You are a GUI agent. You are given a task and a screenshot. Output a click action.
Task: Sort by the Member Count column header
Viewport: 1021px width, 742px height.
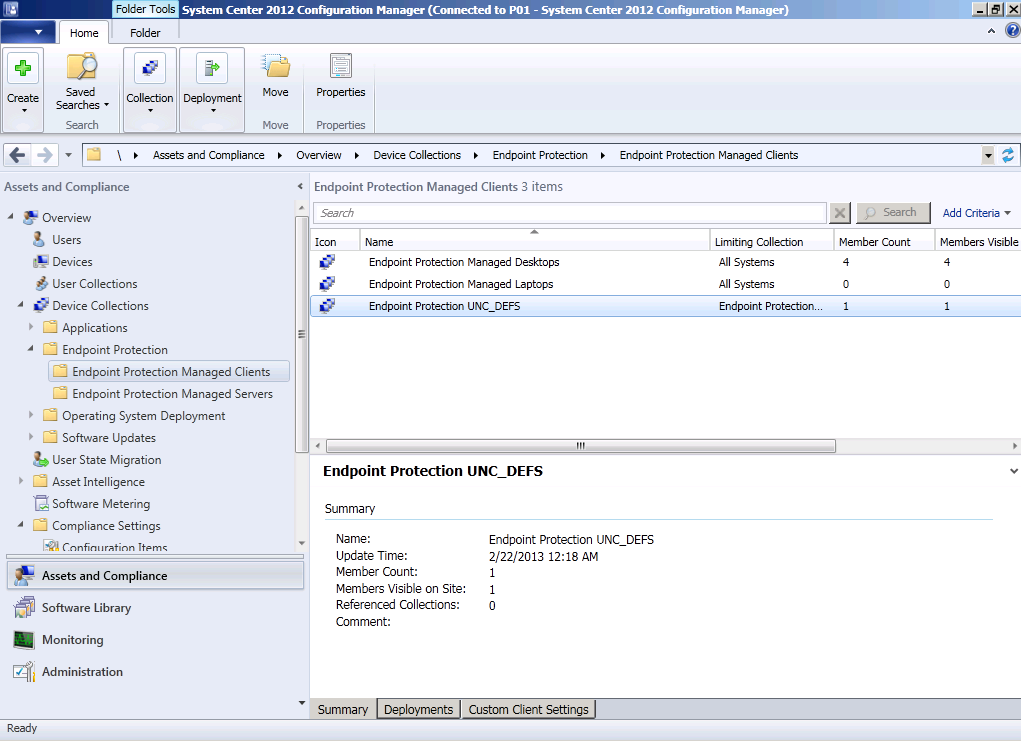click(884, 241)
